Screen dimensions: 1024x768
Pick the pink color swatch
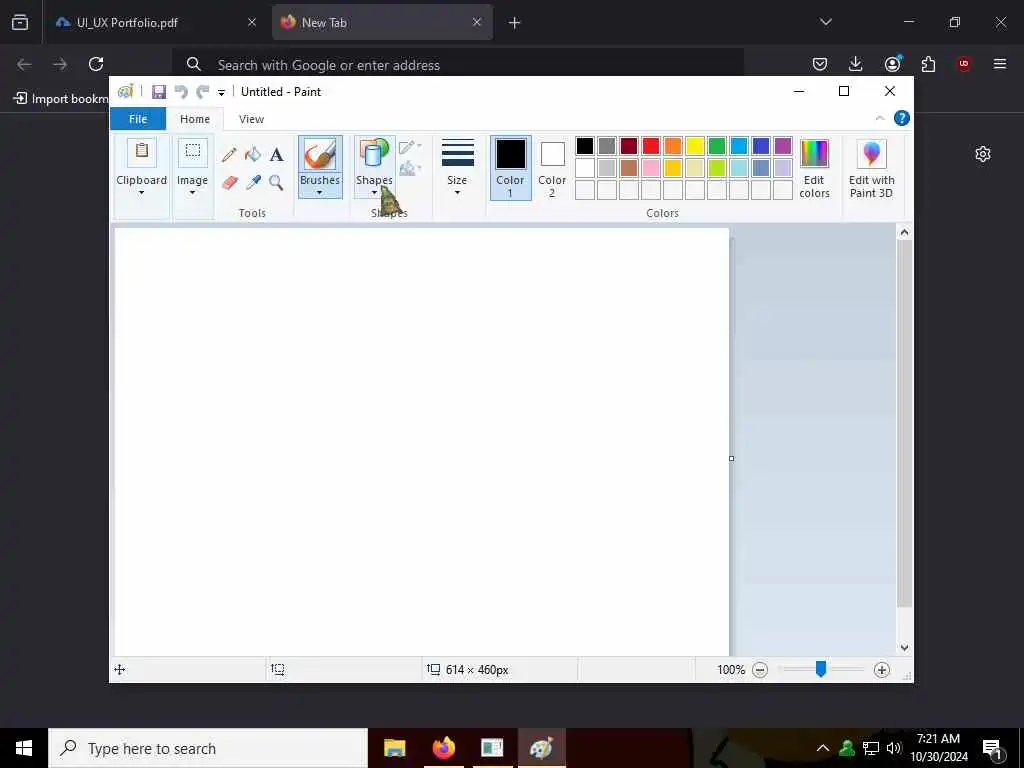[650, 168]
